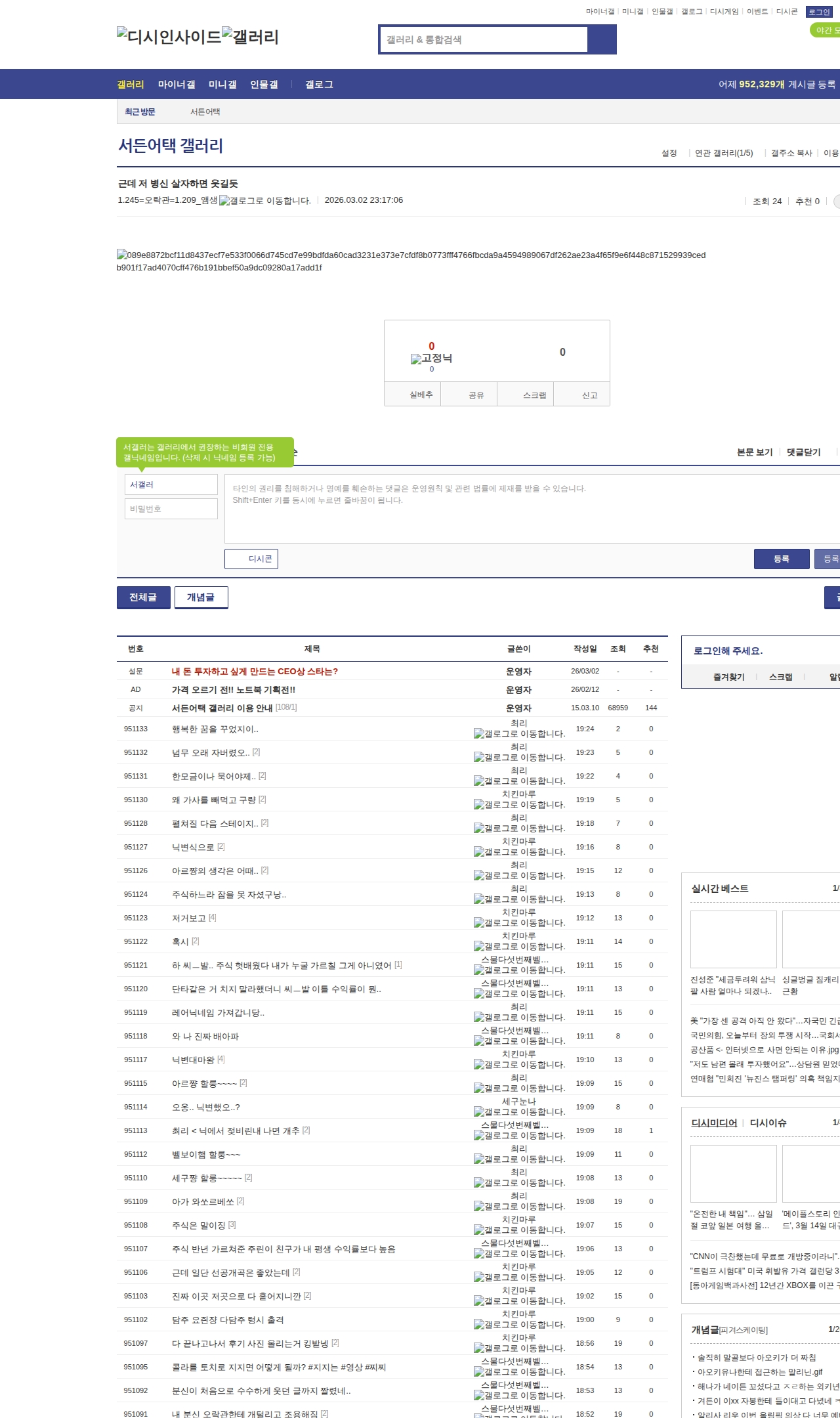Toggle the 야간 모드 night mode switch
Image resolution: width=840 pixels, height=1418 pixels.
click(x=826, y=30)
